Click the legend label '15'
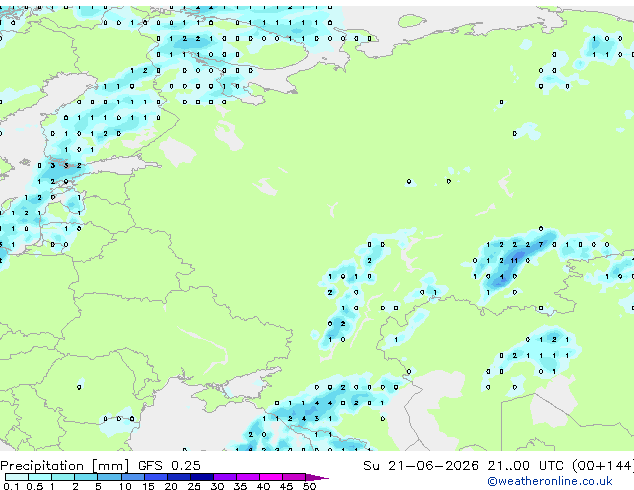This screenshot has height=490, width=634. click(x=148, y=486)
